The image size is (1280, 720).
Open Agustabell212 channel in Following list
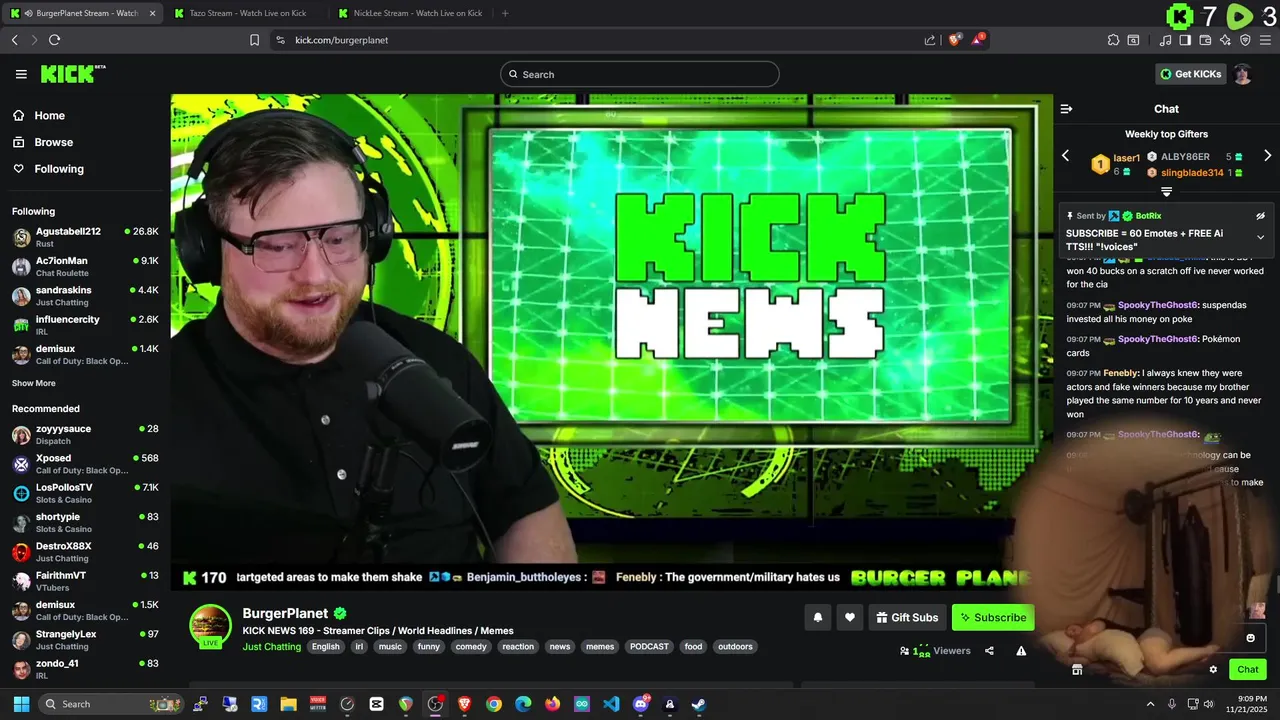click(85, 237)
